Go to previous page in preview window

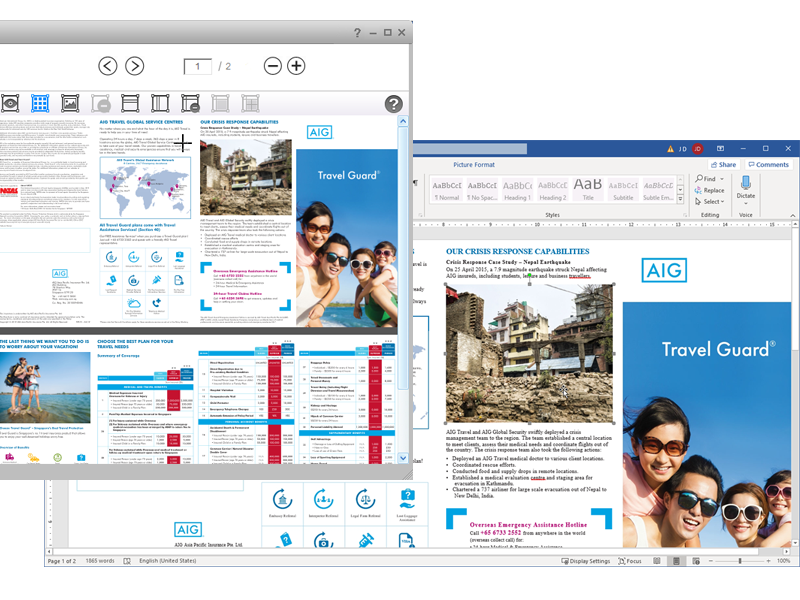tap(108, 66)
